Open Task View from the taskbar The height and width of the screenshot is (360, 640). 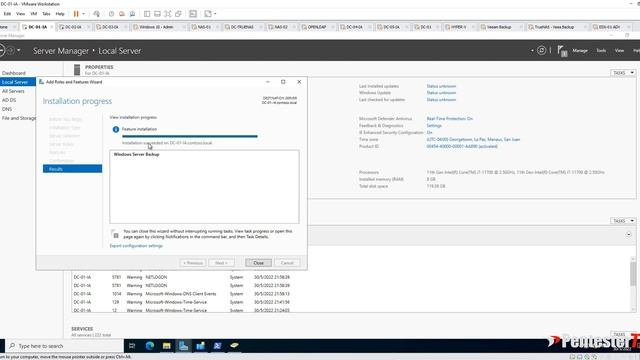132,346
